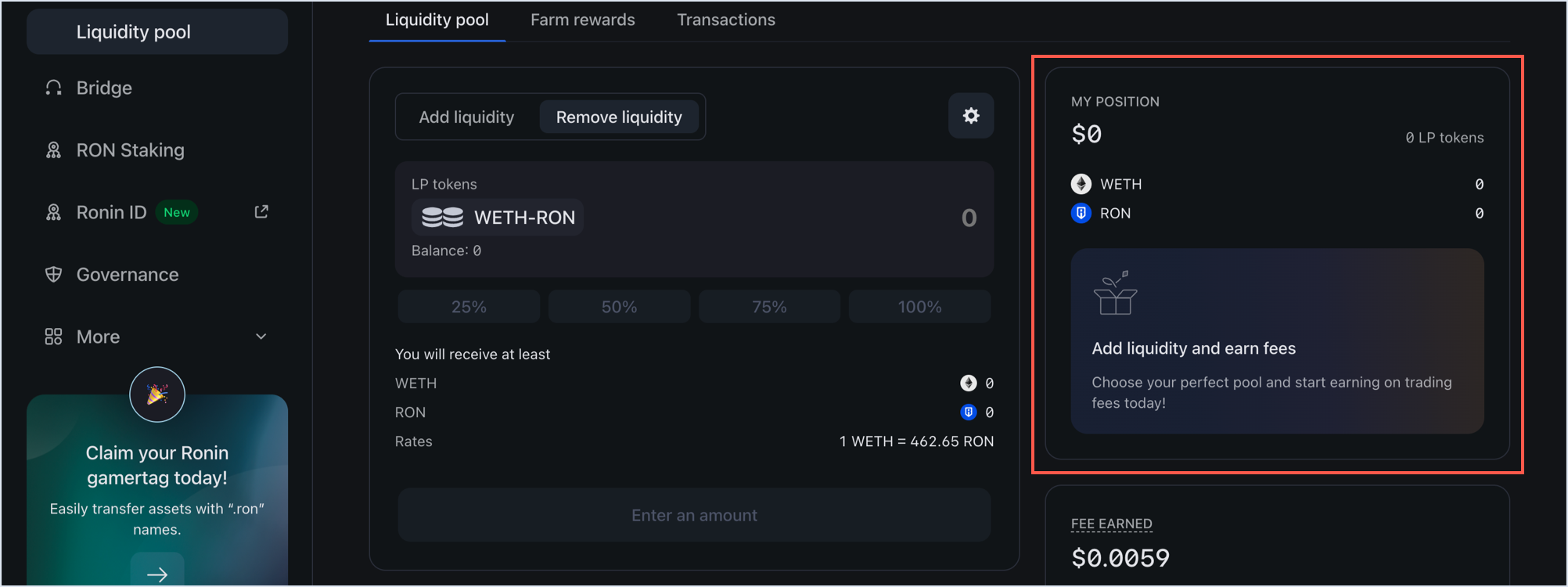Click the RON Staking sidebar icon
This screenshot has width=1568, height=587.
coord(53,150)
